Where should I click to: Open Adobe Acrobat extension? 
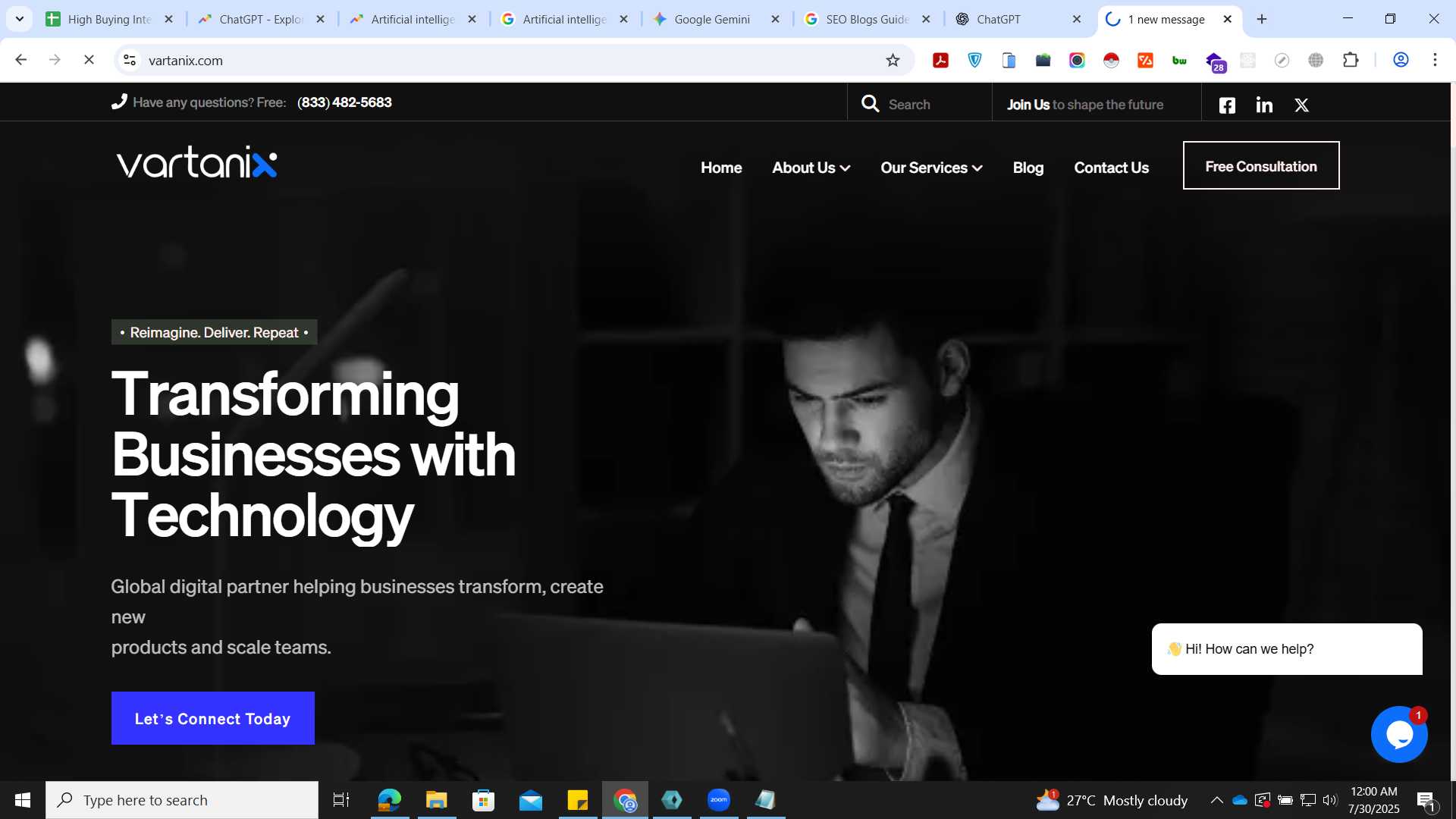click(x=940, y=60)
